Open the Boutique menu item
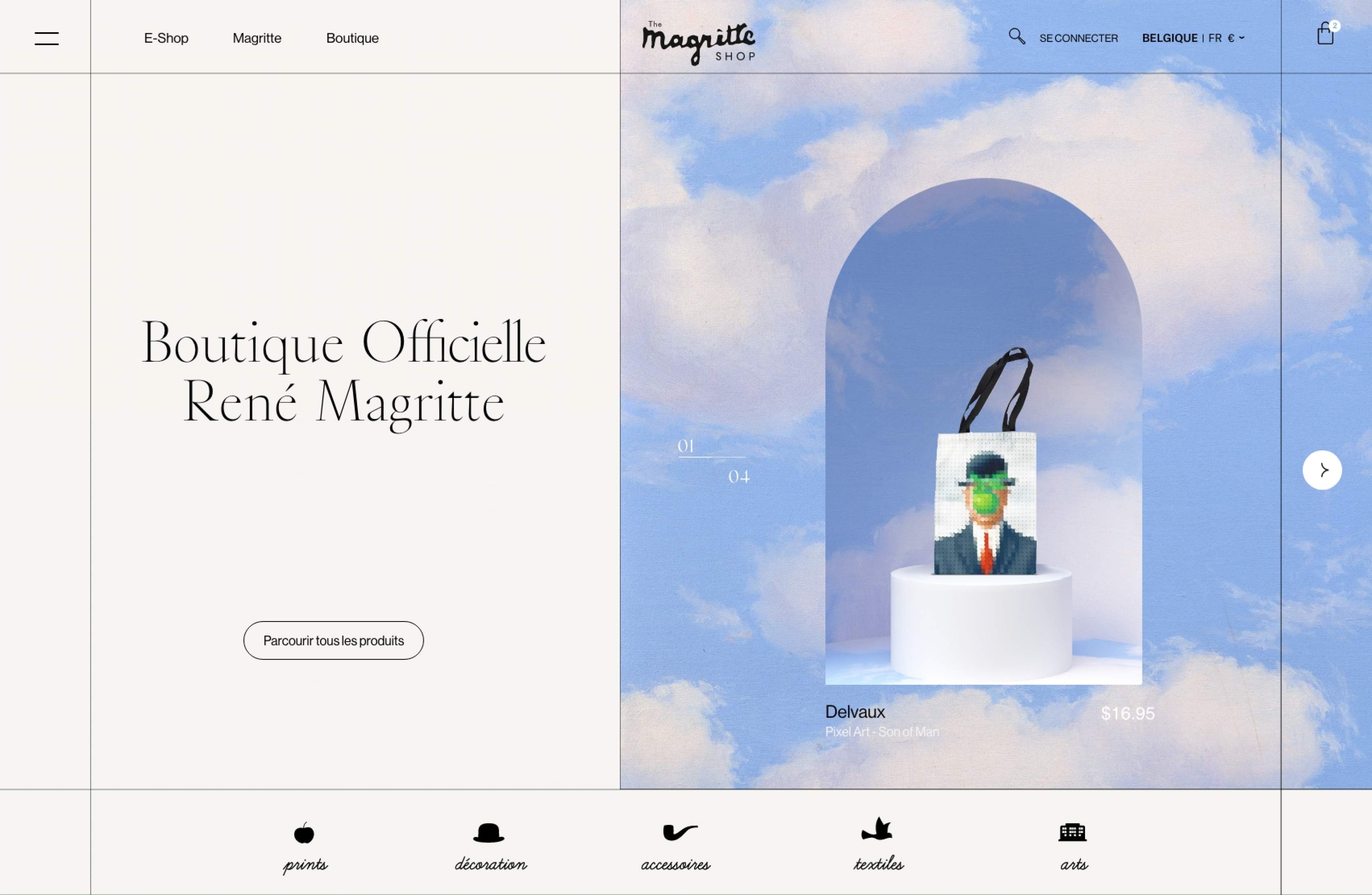Viewport: 1372px width, 895px height. (x=352, y=38)
